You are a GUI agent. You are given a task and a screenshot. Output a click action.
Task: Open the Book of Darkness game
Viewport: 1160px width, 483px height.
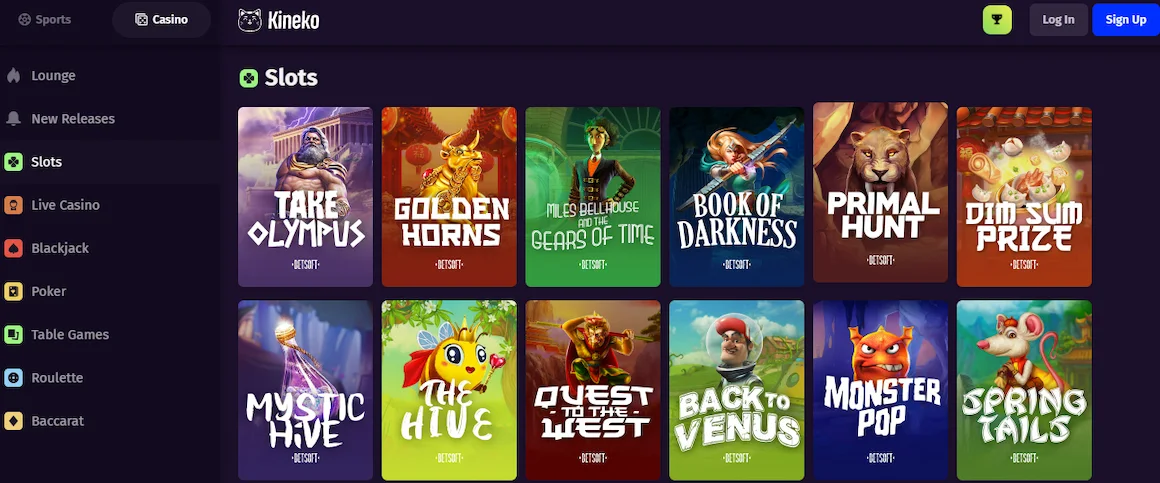click(737, 197)
